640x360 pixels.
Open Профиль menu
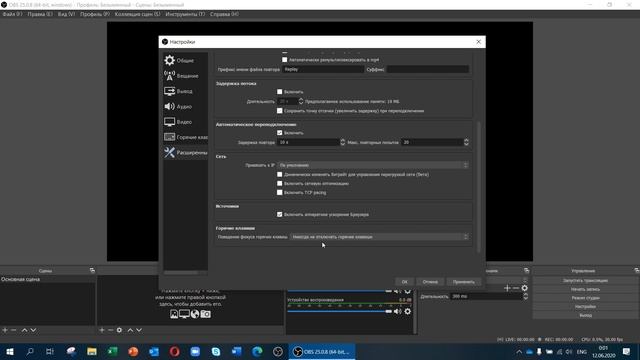coord(95,14)
